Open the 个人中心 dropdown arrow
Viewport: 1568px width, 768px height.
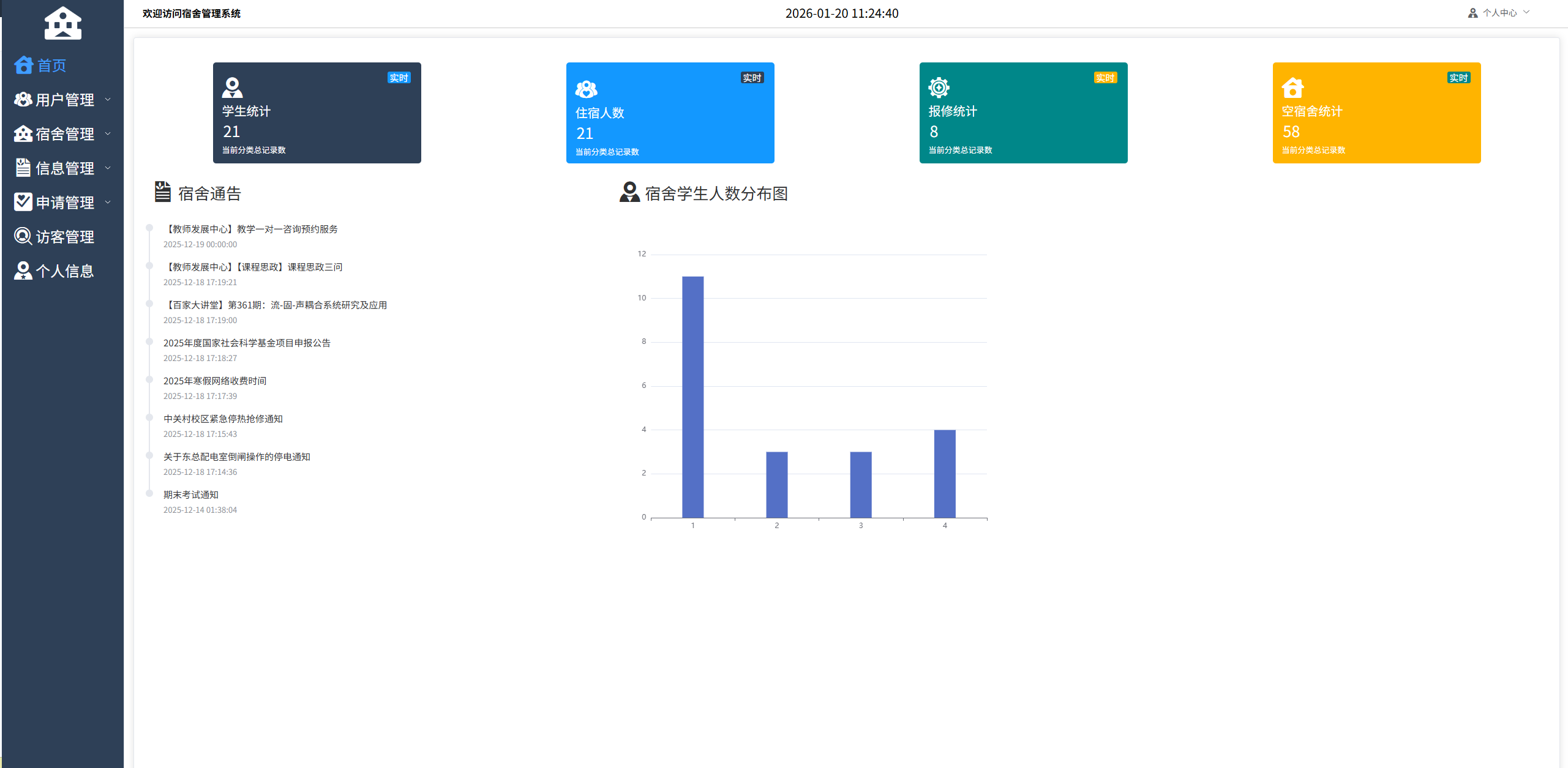1526,12
